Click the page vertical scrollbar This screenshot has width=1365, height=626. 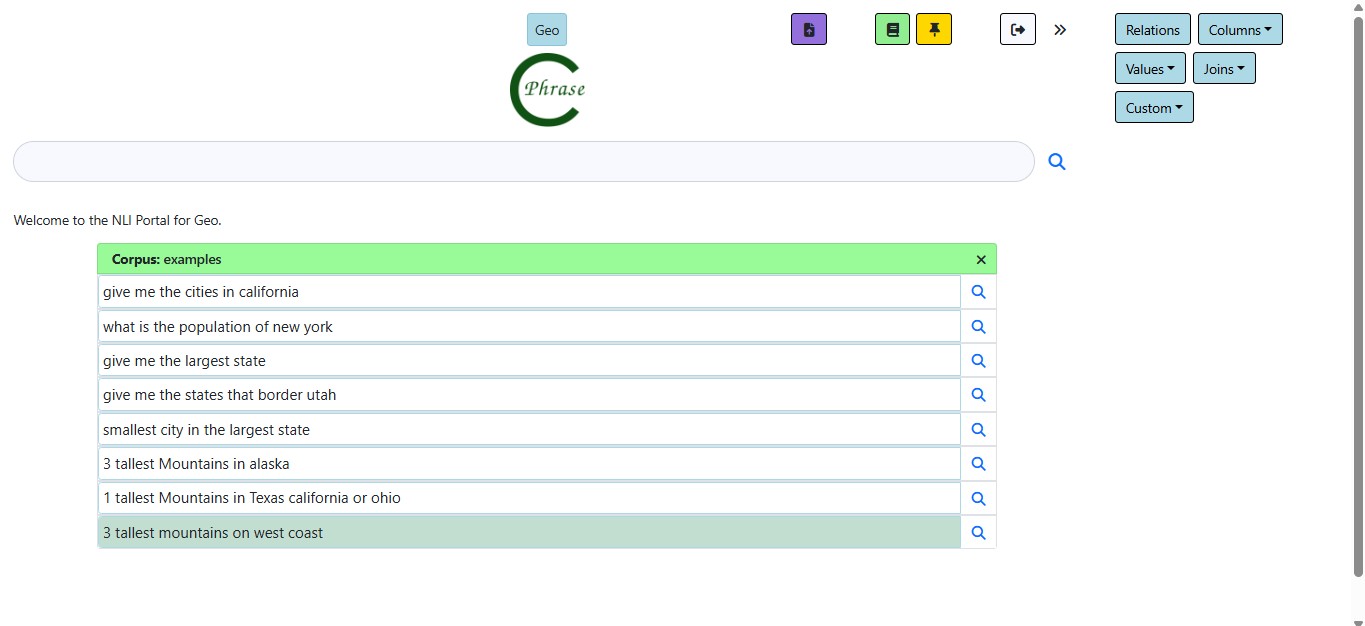point(1358,296)
